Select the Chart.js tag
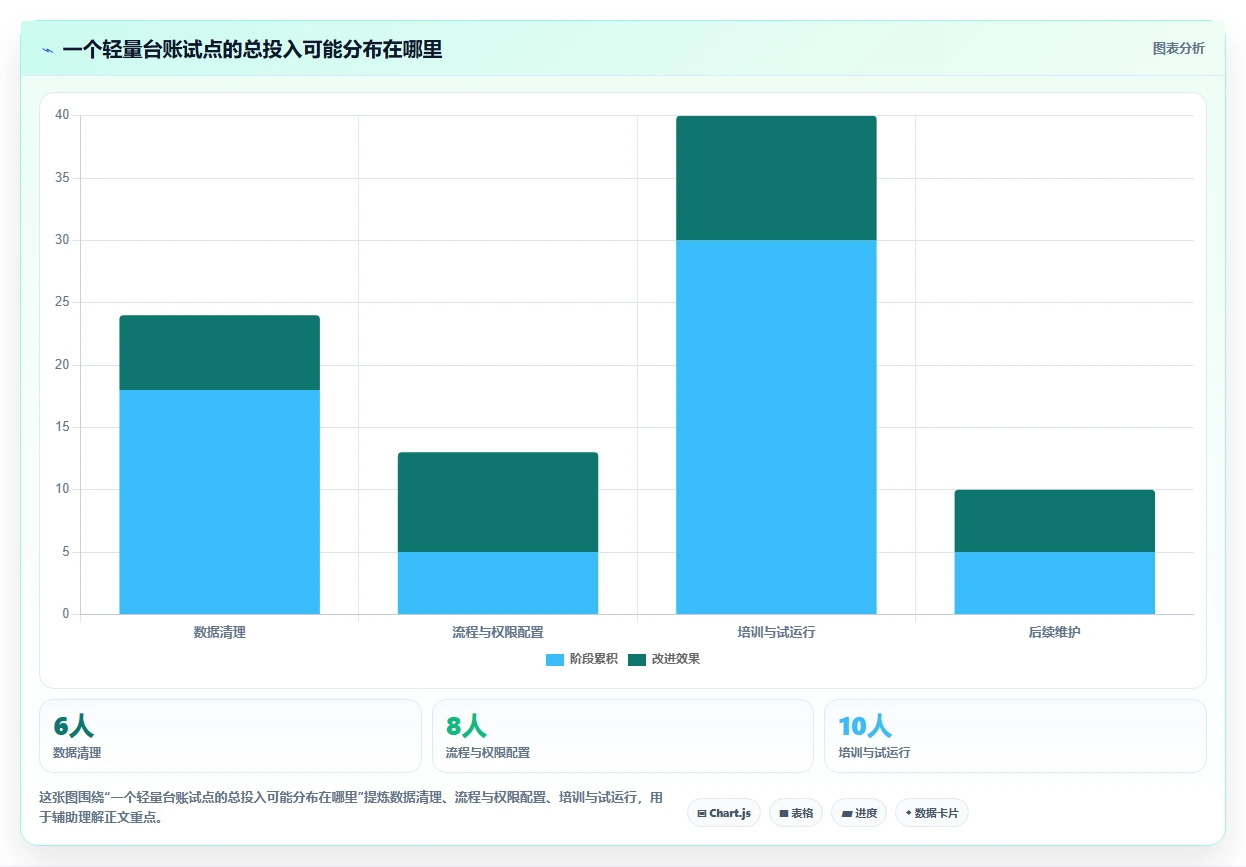This screenshot has width=1246, height=867. pyautogui.click(x=724, y=813)
